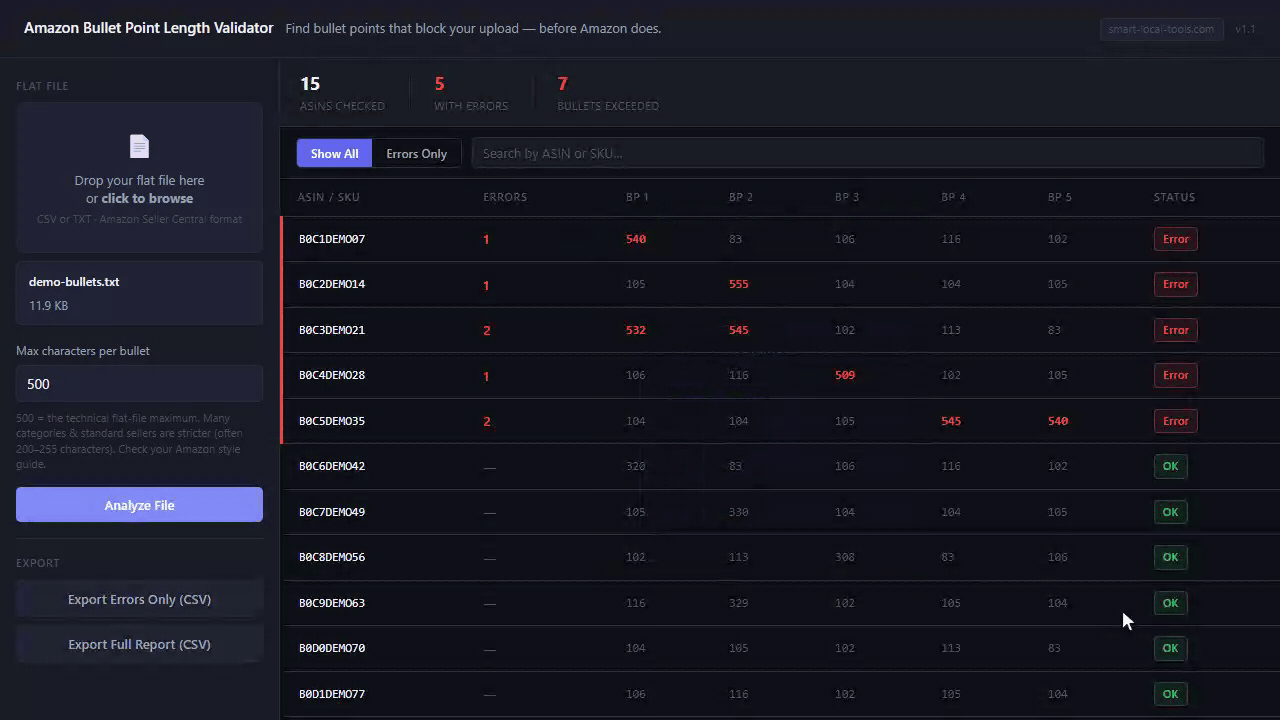Click the STATUS column header
The width and height of the screenshot is (1280, 720).
[1174, 197]
